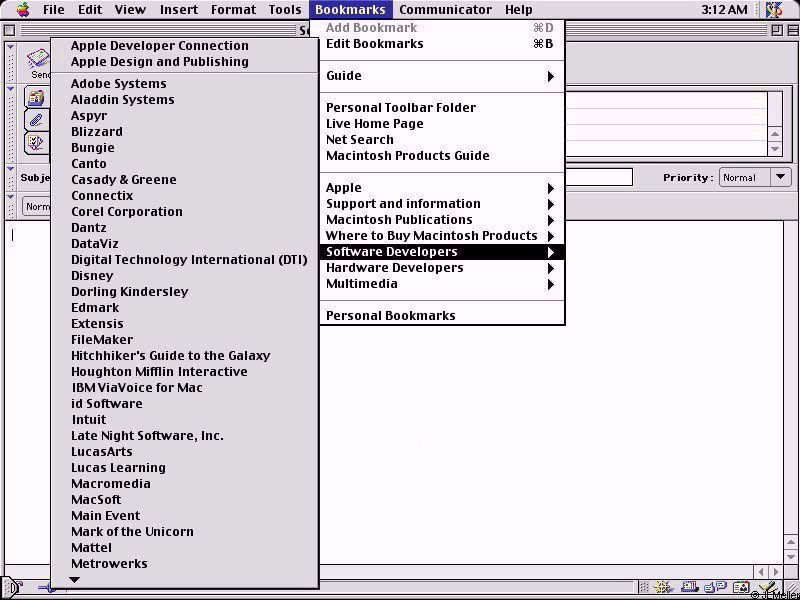Click the horizontal scroll-left arrow
800x600 pixels.
[x=762, y=572]
